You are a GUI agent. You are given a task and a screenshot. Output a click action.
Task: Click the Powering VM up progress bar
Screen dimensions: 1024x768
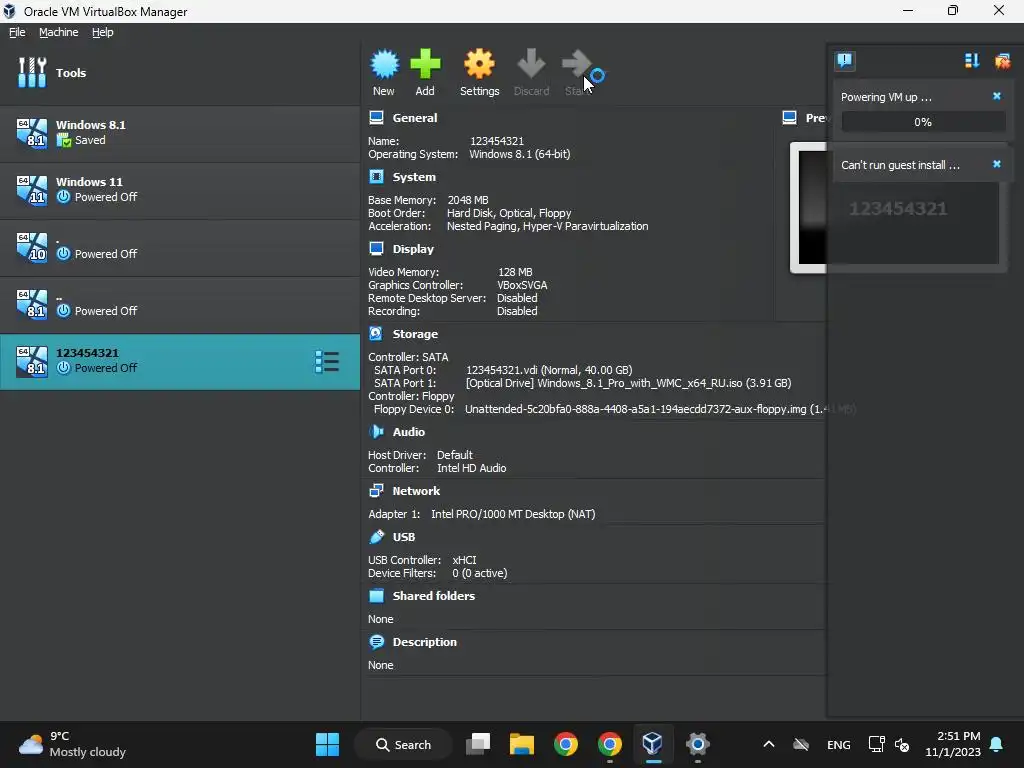(x=923, y=122)
